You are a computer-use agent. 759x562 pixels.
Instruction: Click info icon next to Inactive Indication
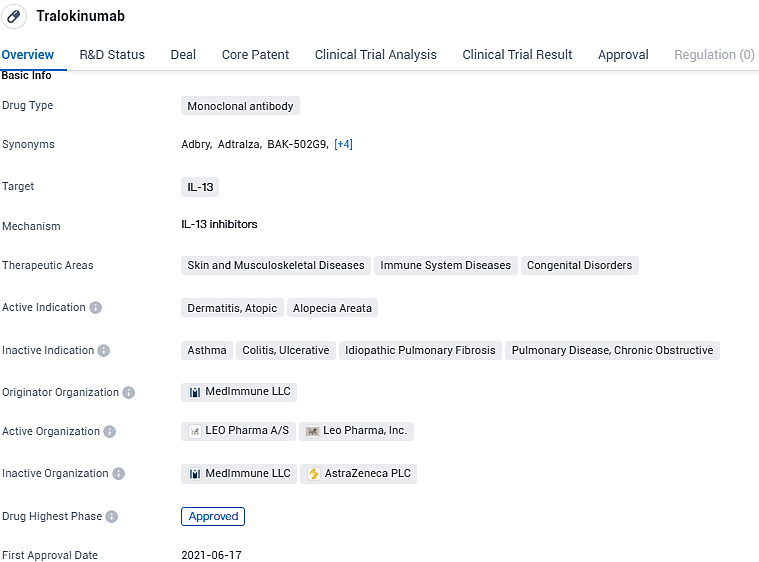[104, 351]
